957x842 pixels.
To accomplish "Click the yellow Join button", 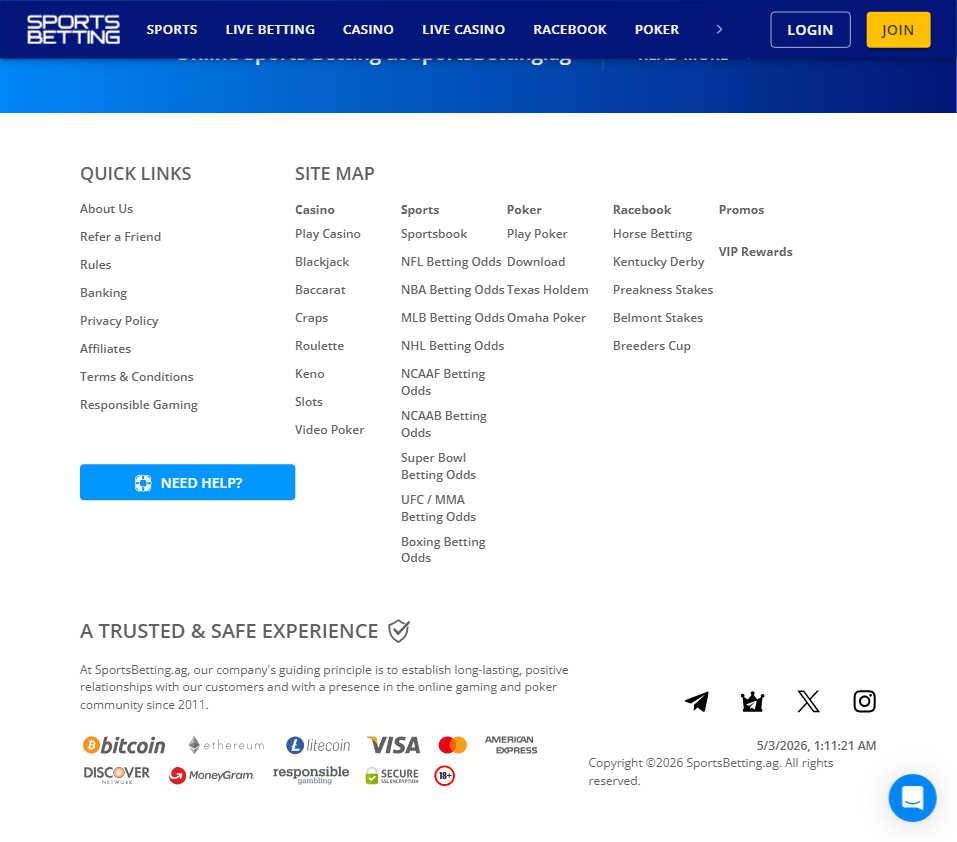I will (x=898, y=29).
